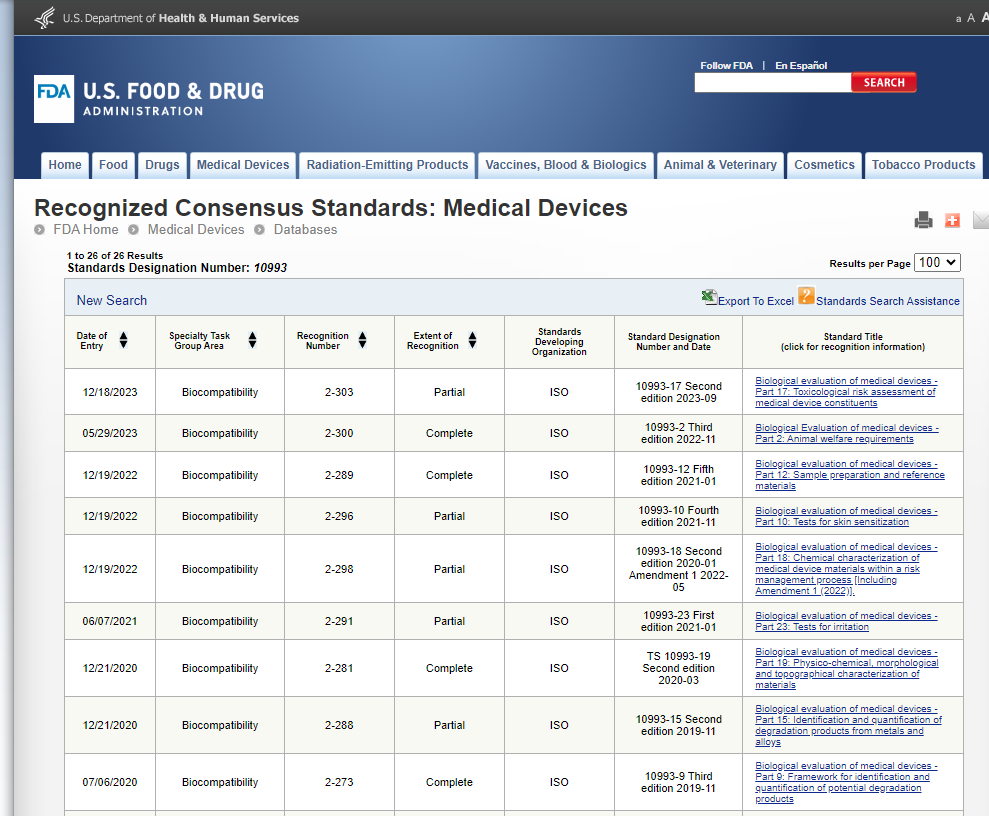
Task: Click the Export To Excel link text
Action: click(756, 301)
